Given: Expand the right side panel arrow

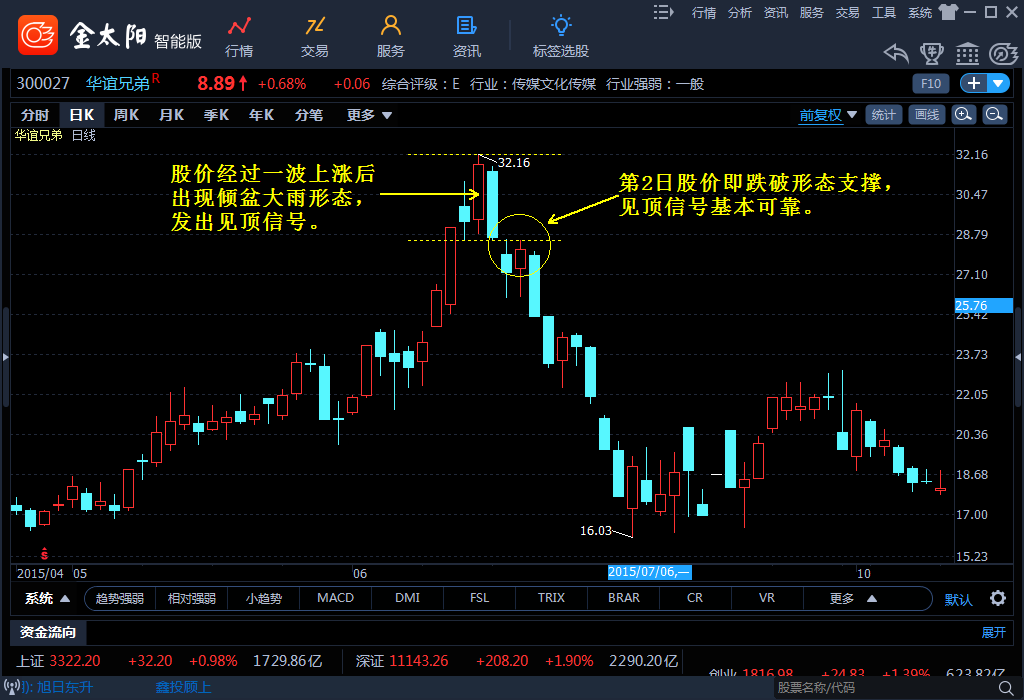Looking at the screenshot, I should point(1018,357).
